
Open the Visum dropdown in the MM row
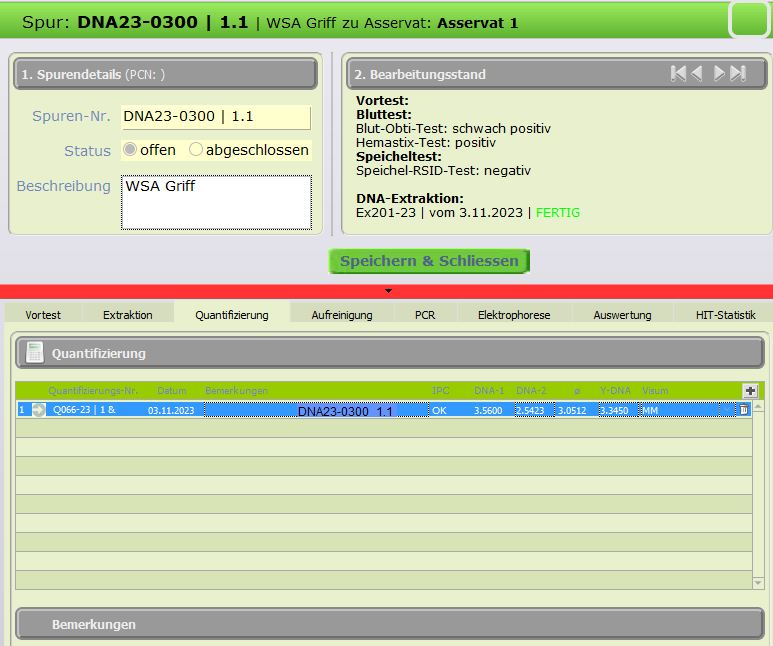[727, 410]
